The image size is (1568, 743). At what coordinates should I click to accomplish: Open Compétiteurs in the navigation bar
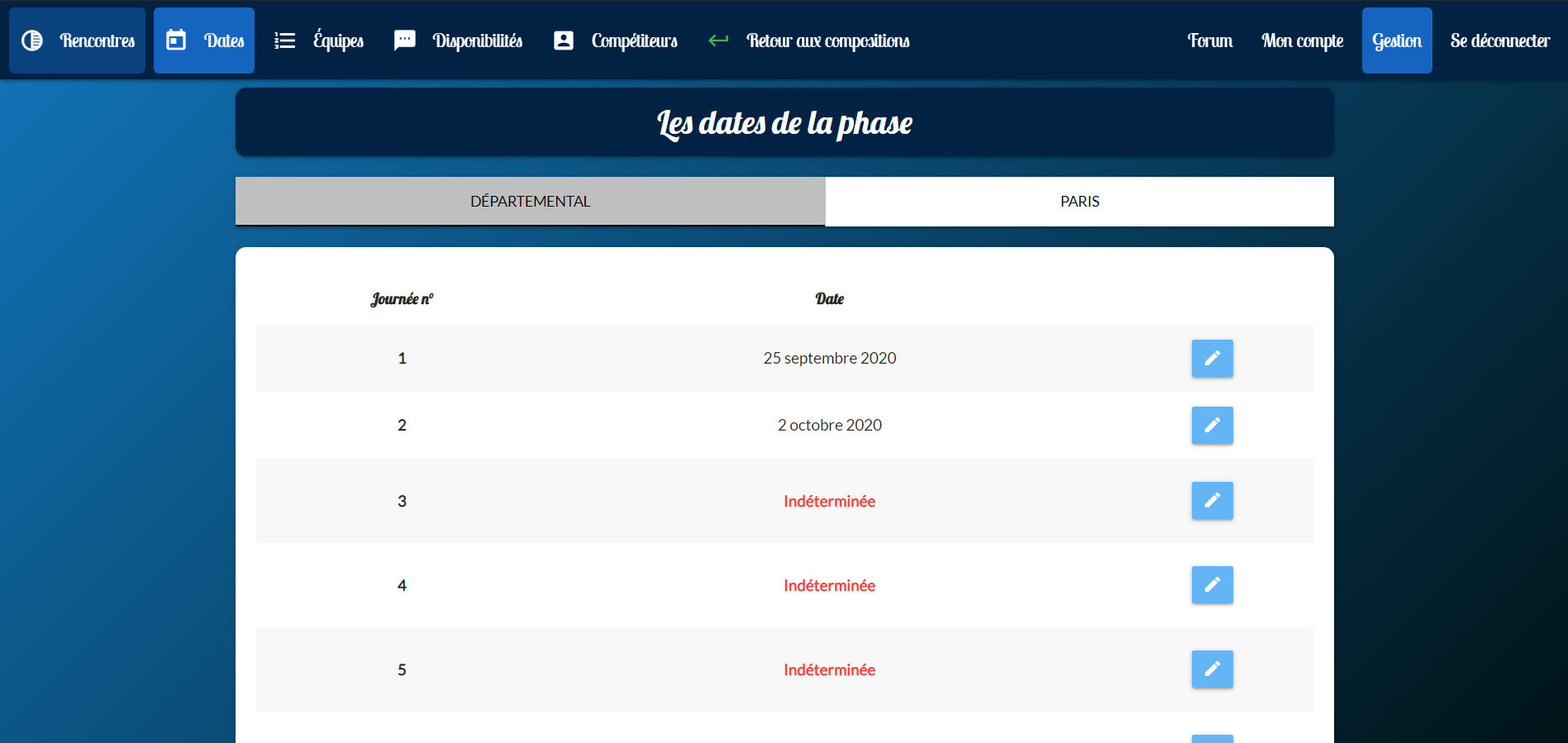(x=615, y=40)
